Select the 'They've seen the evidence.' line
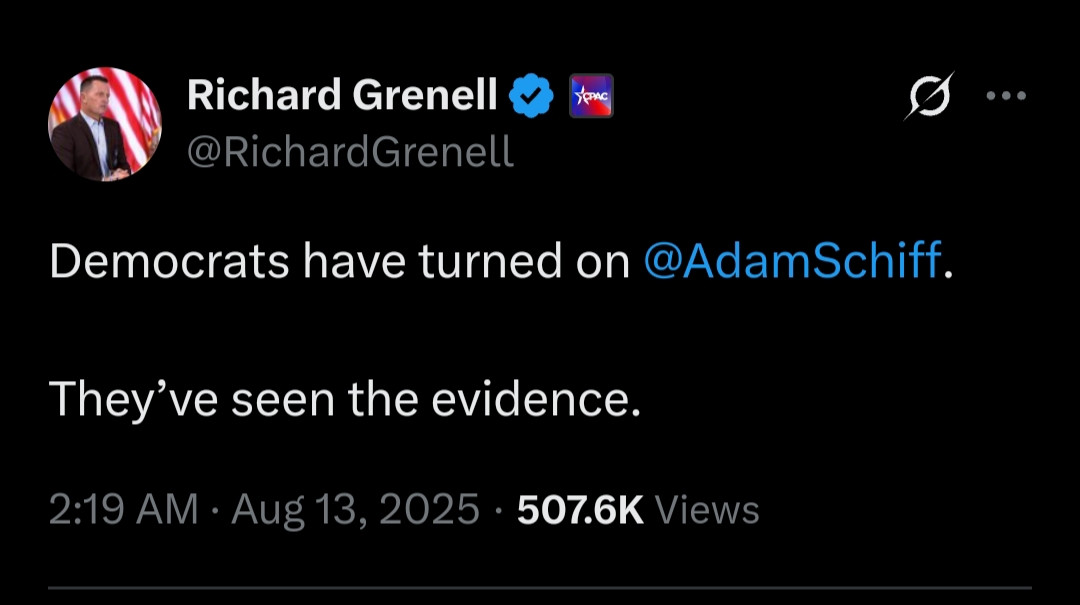Screen dimensions: 1080x605 [344, 400]
